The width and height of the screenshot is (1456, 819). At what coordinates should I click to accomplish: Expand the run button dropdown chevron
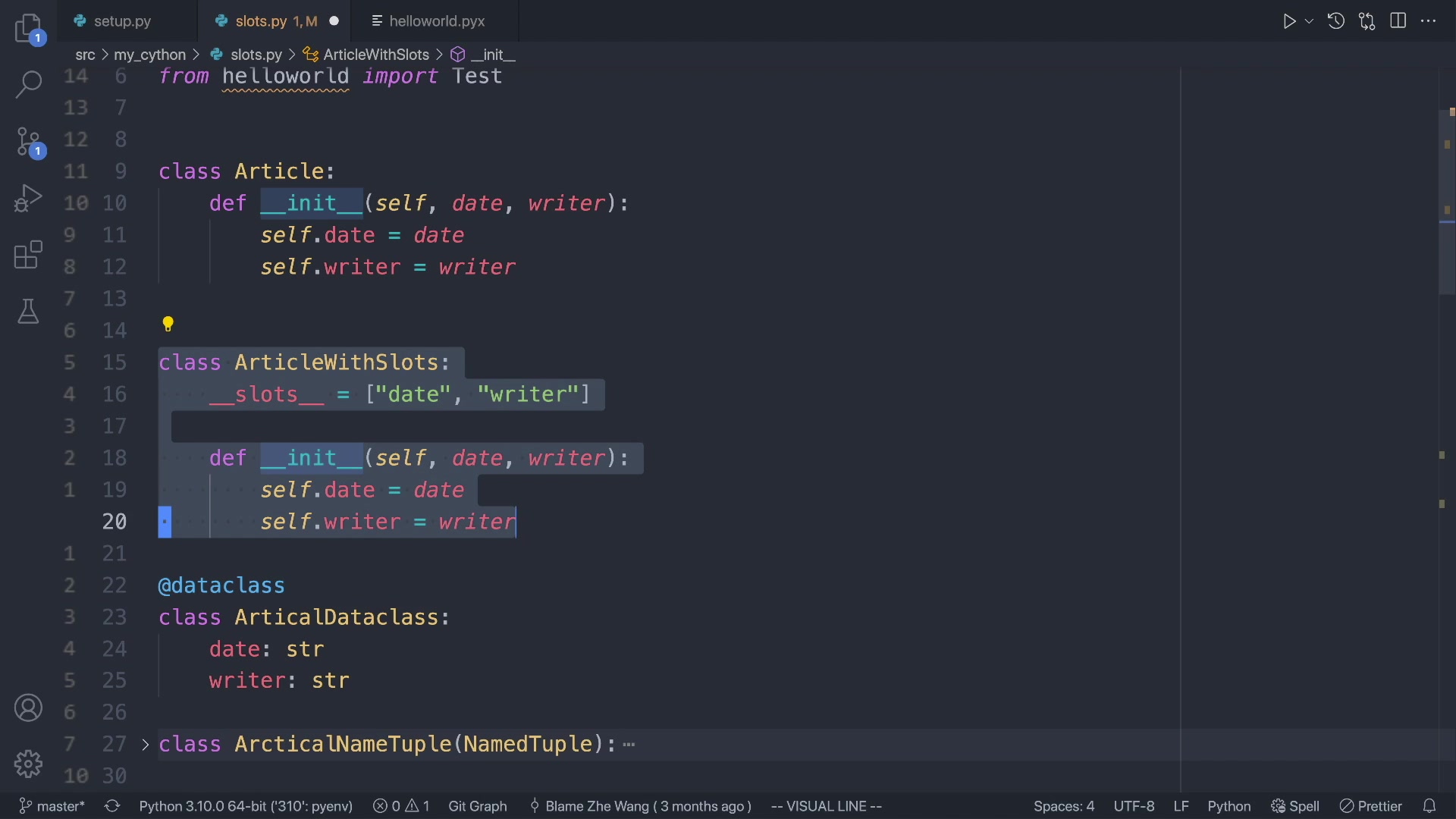tap(1308, 20)
